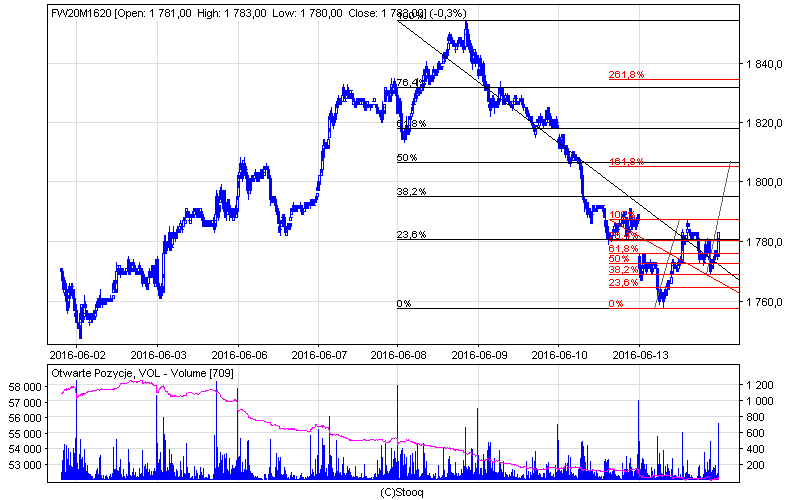Select the 2016-06-02 date label

tap(77, 355)
